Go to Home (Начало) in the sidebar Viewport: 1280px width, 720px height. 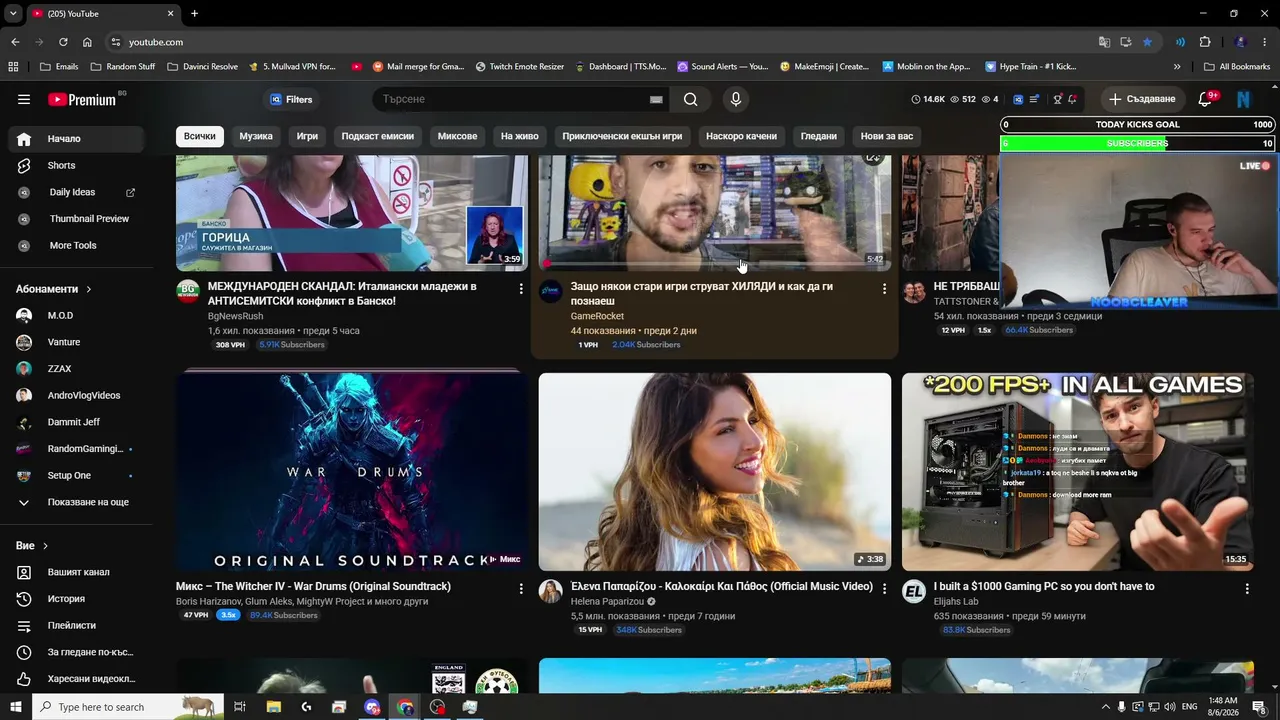point(75,139)
